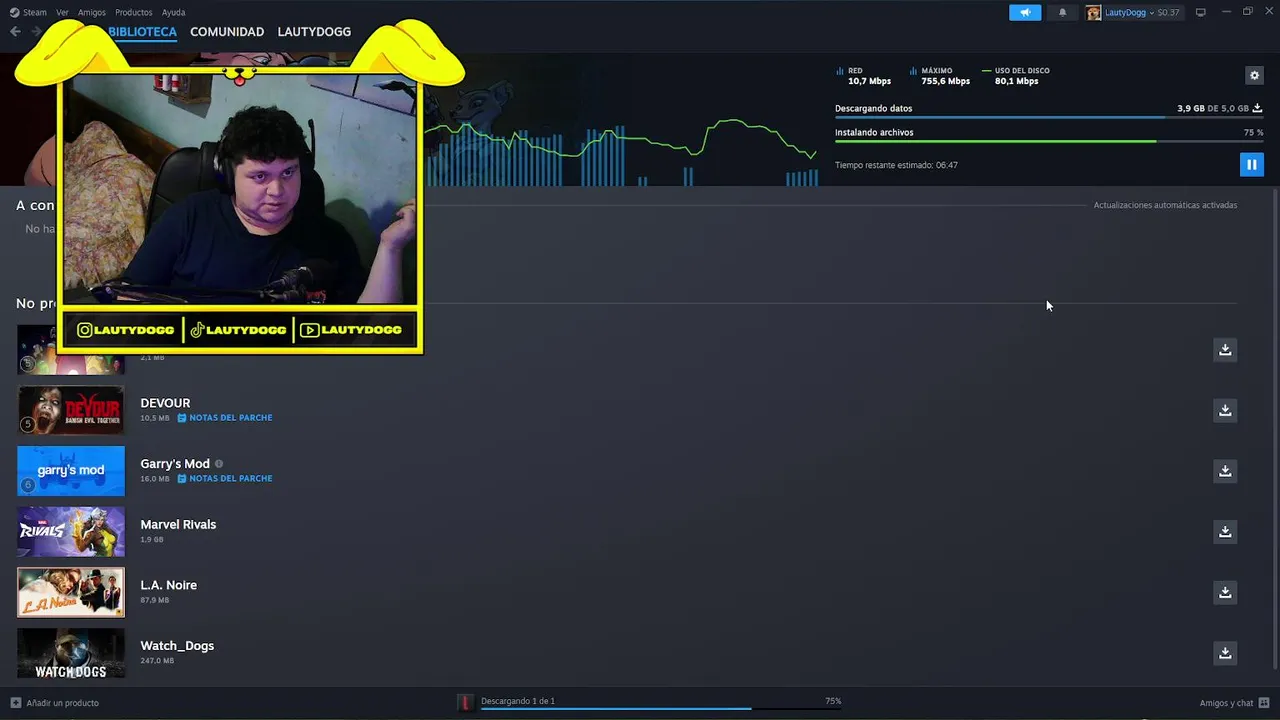Click the Steam logo menu

click(x=28, y=12)
